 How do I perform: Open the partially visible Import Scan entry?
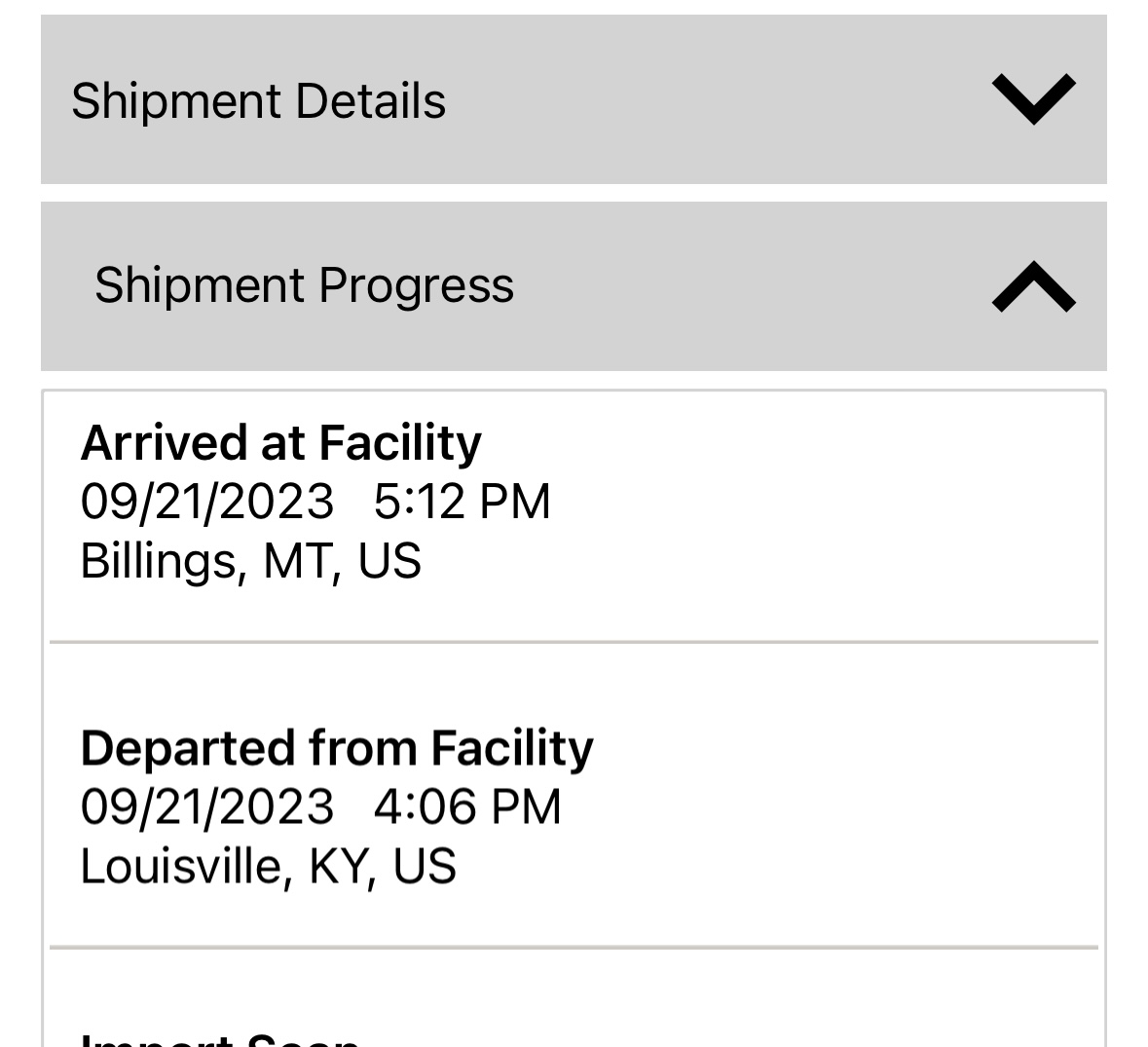(x=220, y=1038)
